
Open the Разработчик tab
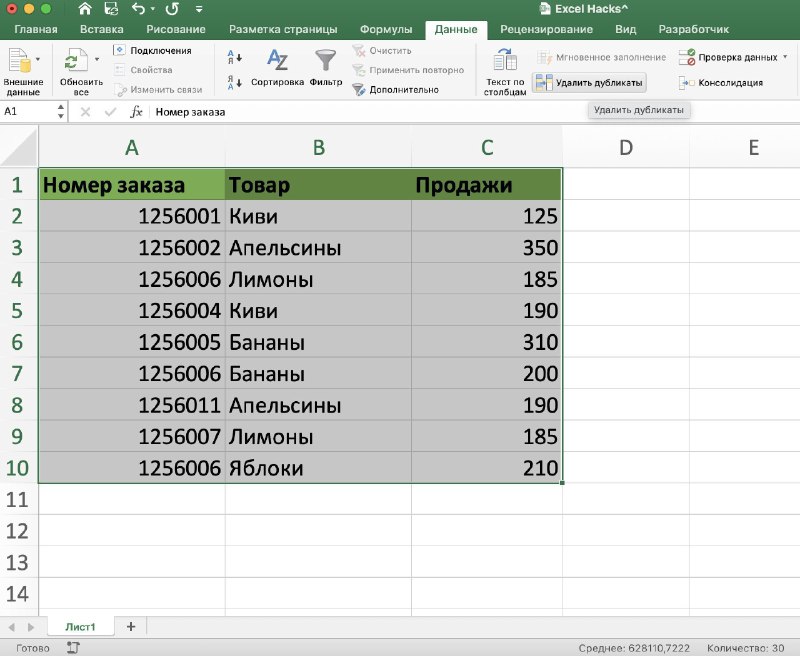pyautogui.click(x=694, y=29)
